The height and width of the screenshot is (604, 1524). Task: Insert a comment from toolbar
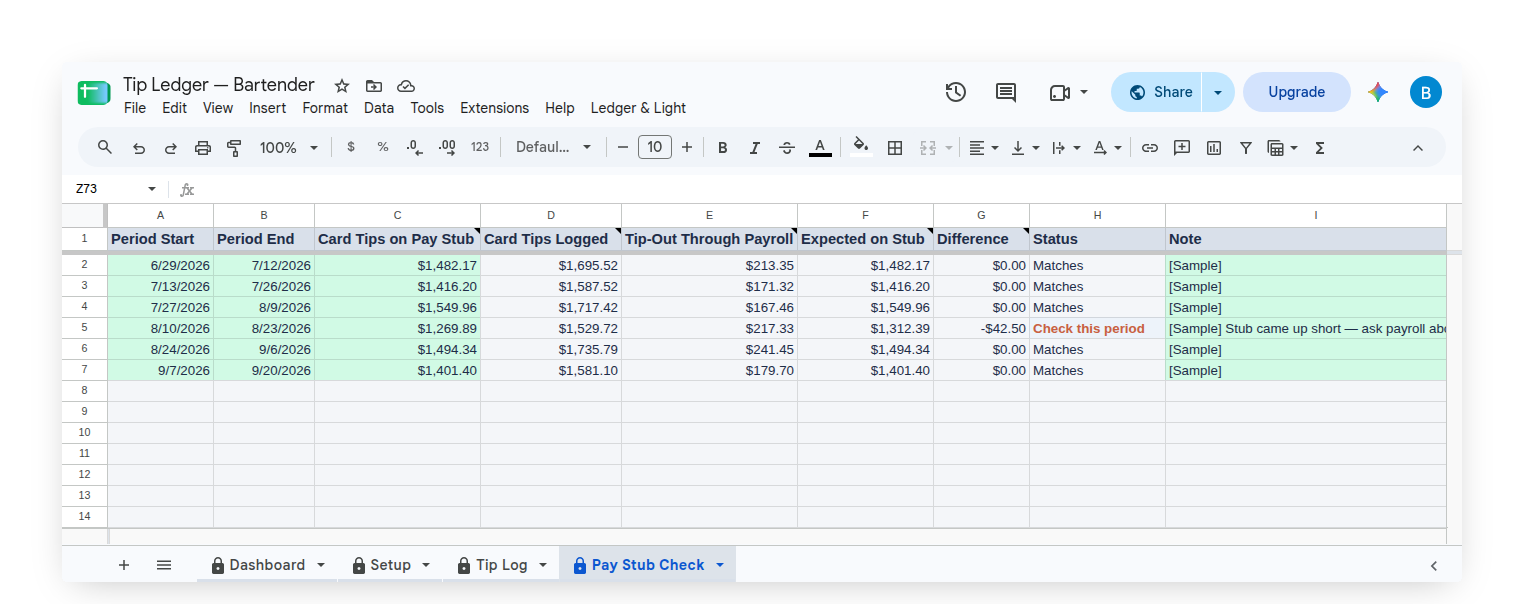pyautogui.click(x=1182, y=147)
